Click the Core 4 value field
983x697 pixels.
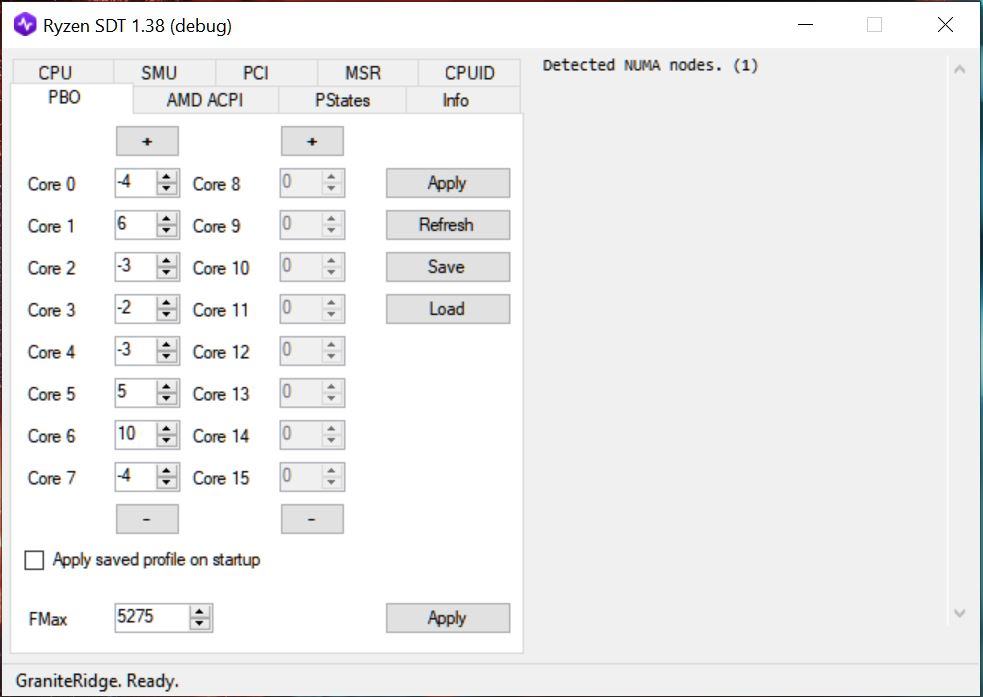point(135,351)
